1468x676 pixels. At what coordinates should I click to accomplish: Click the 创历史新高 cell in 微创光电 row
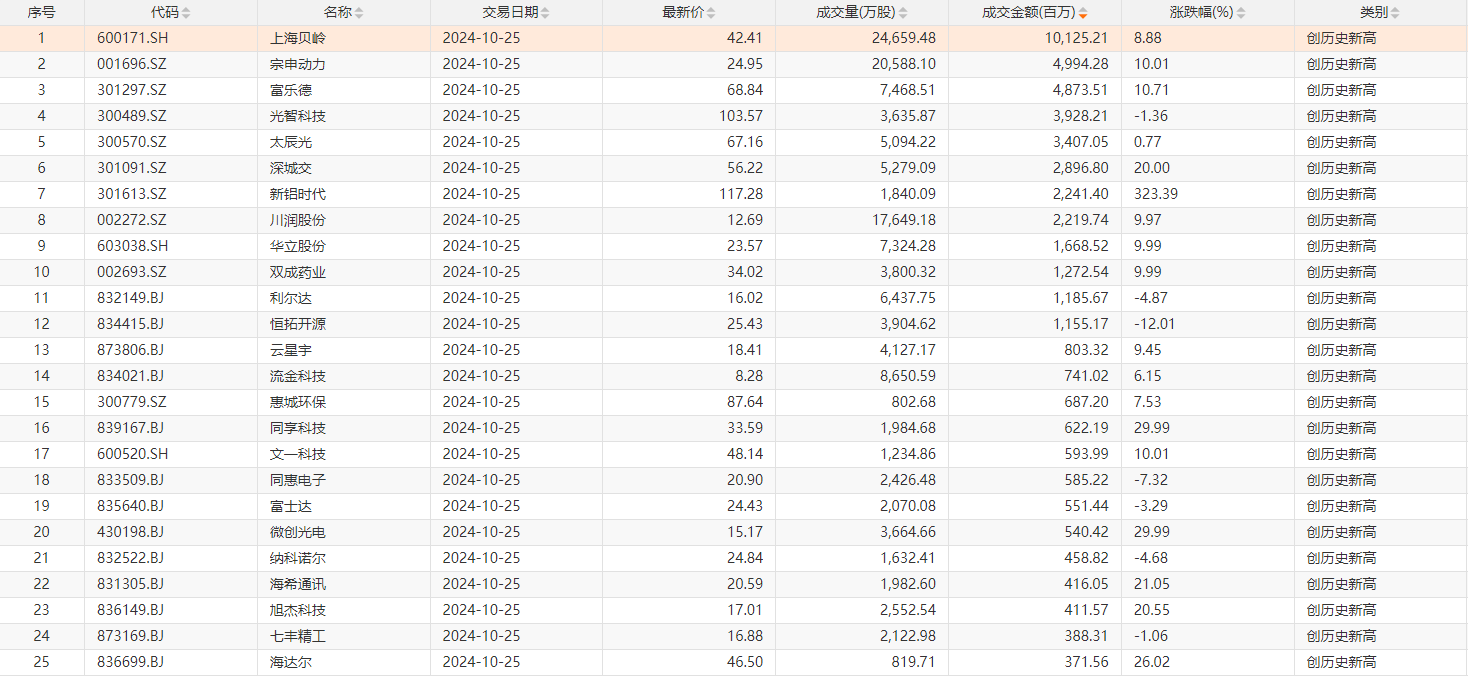1340,532
